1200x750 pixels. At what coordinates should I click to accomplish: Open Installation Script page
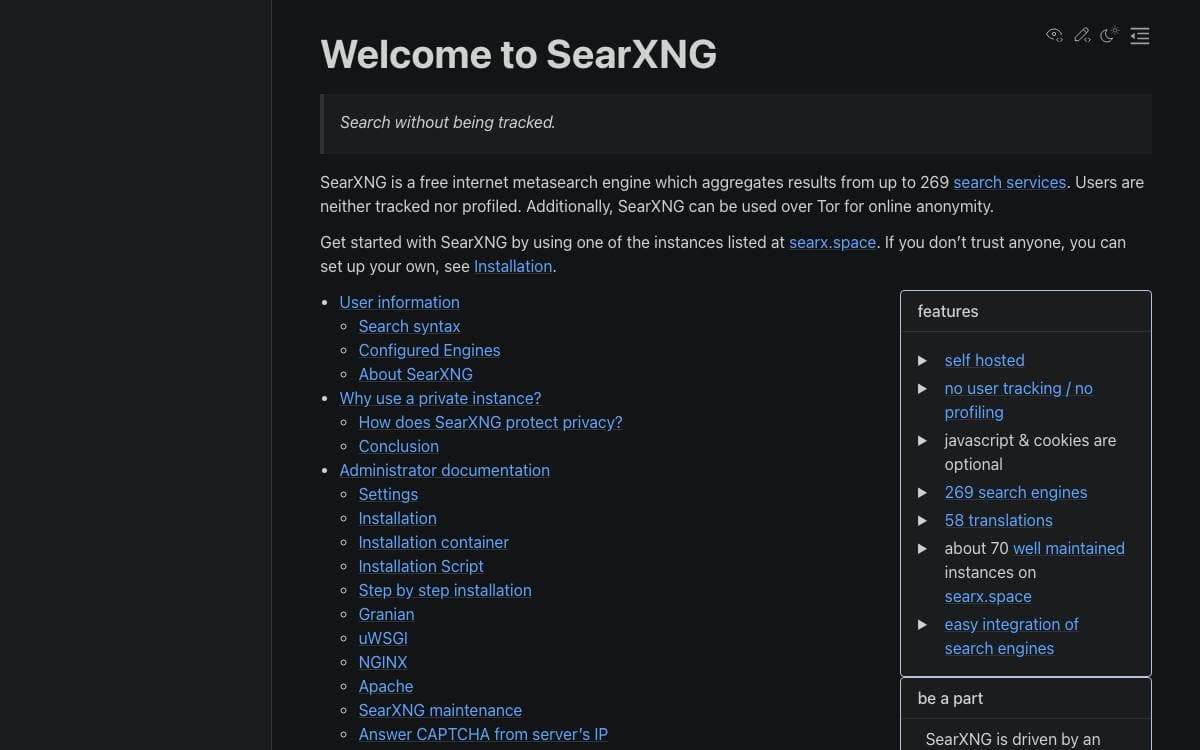point(421,566)
